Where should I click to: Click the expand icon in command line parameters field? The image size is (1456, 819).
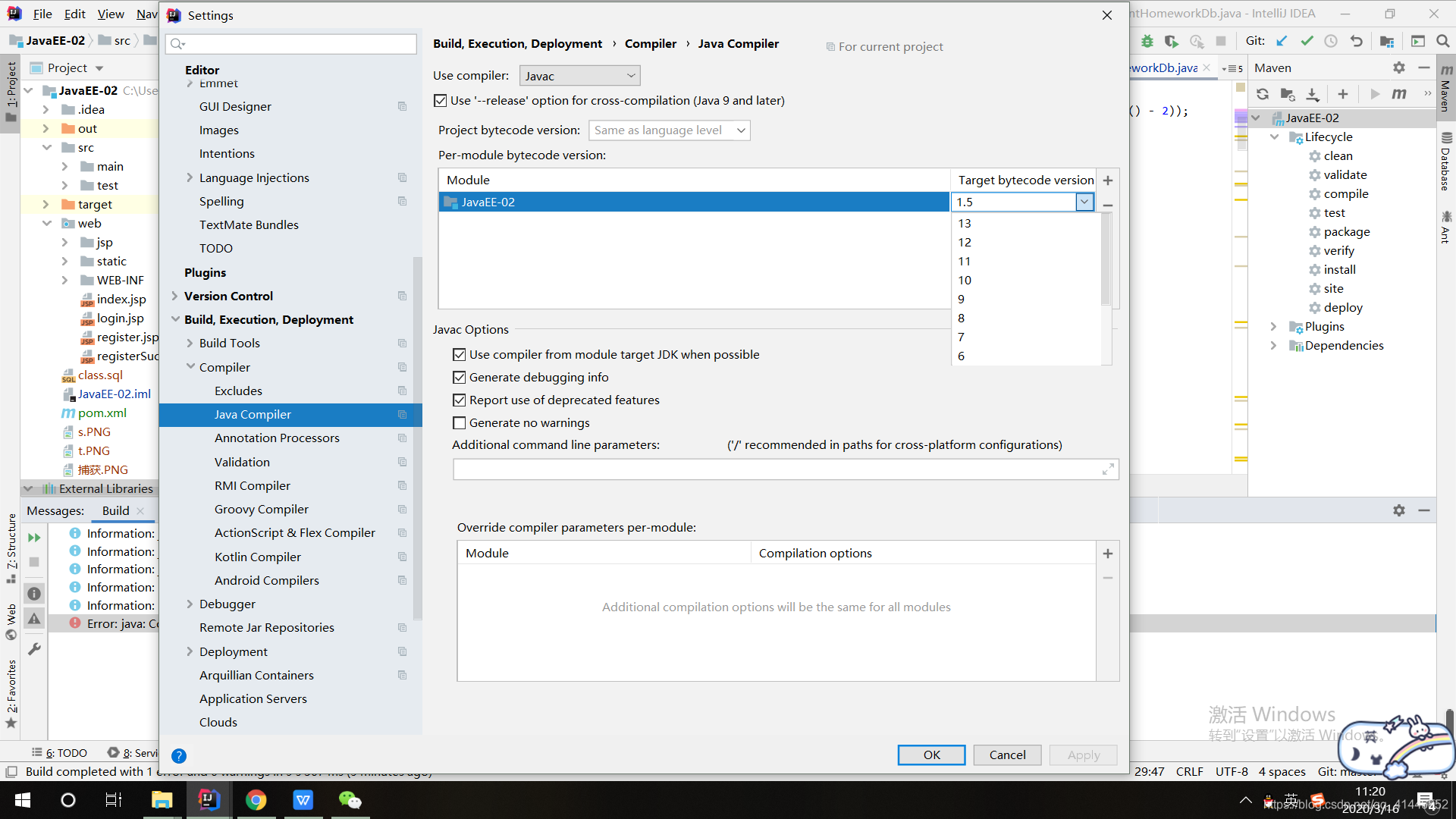pos(1108,469)
